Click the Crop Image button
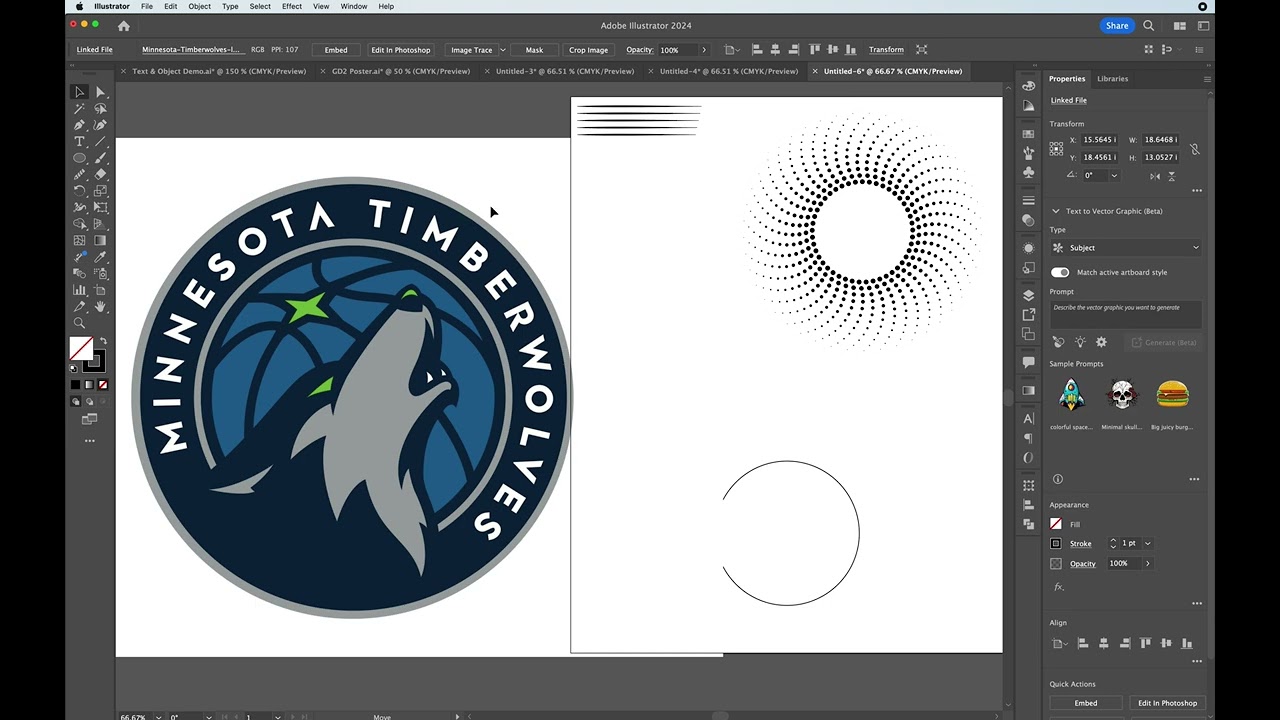Viewport: 1280px width, 720px height. [x=588, y=50]
